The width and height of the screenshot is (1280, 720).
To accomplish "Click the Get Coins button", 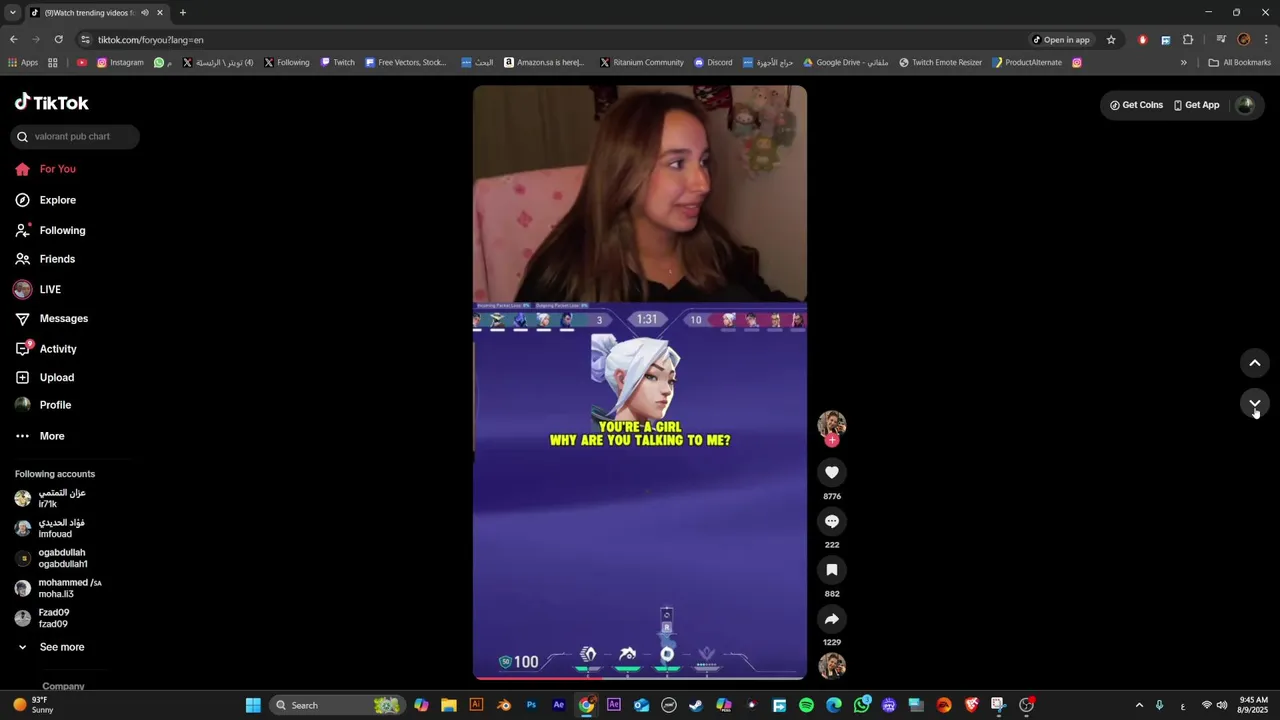I will [x=1136, y=105].
